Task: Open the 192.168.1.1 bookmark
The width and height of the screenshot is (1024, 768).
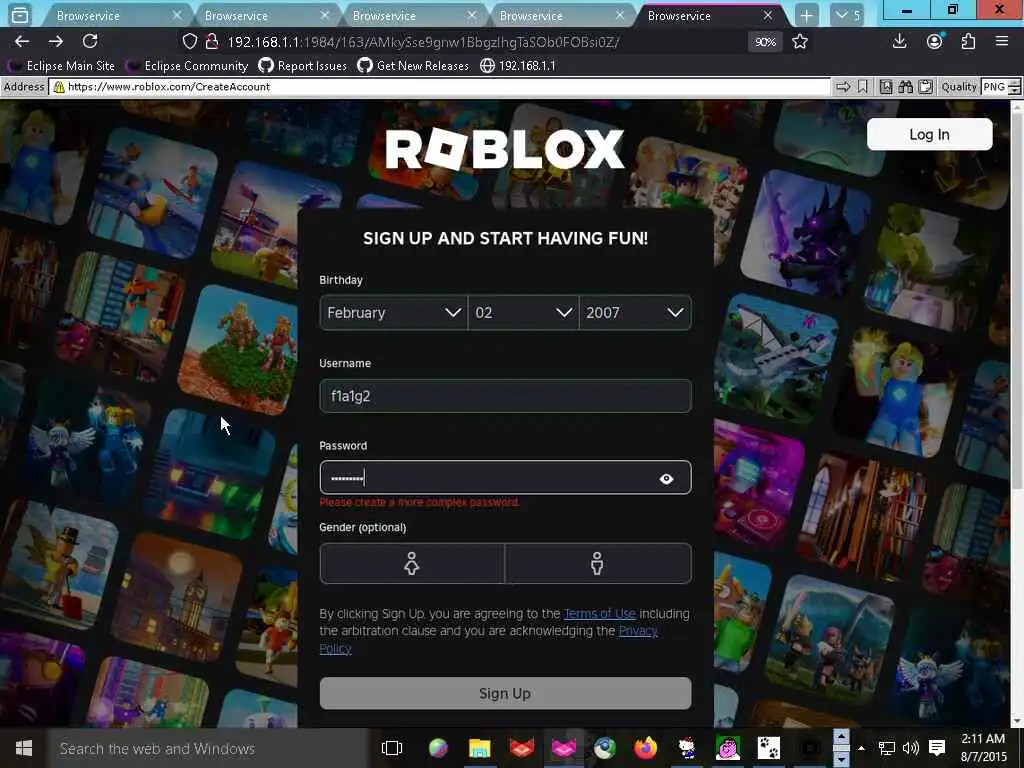Action: 518,66
